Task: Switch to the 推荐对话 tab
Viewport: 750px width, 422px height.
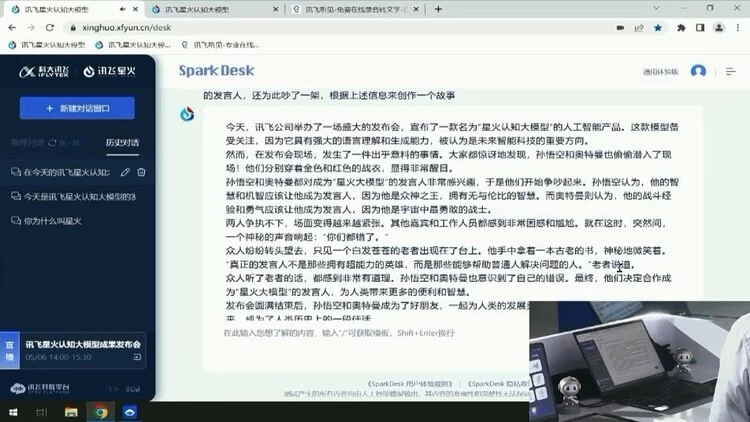Action: 28,142
